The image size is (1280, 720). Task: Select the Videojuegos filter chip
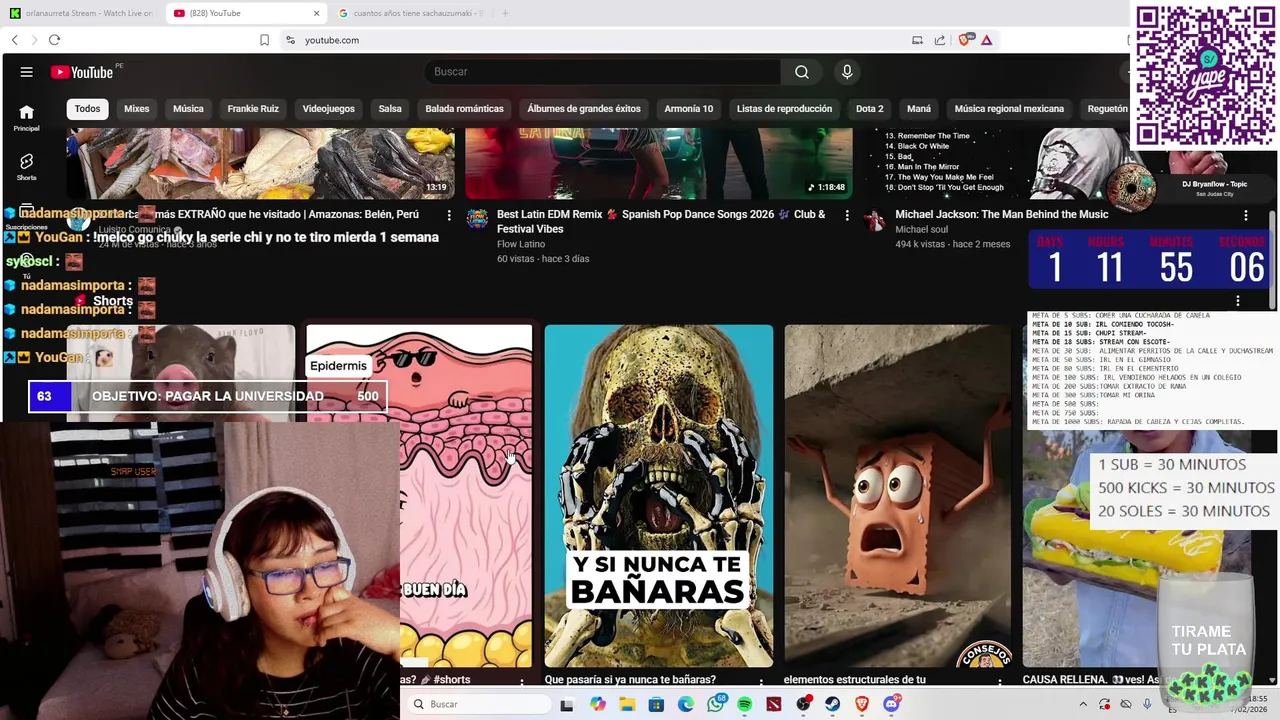pyautogui.click(x=329, y=109)
